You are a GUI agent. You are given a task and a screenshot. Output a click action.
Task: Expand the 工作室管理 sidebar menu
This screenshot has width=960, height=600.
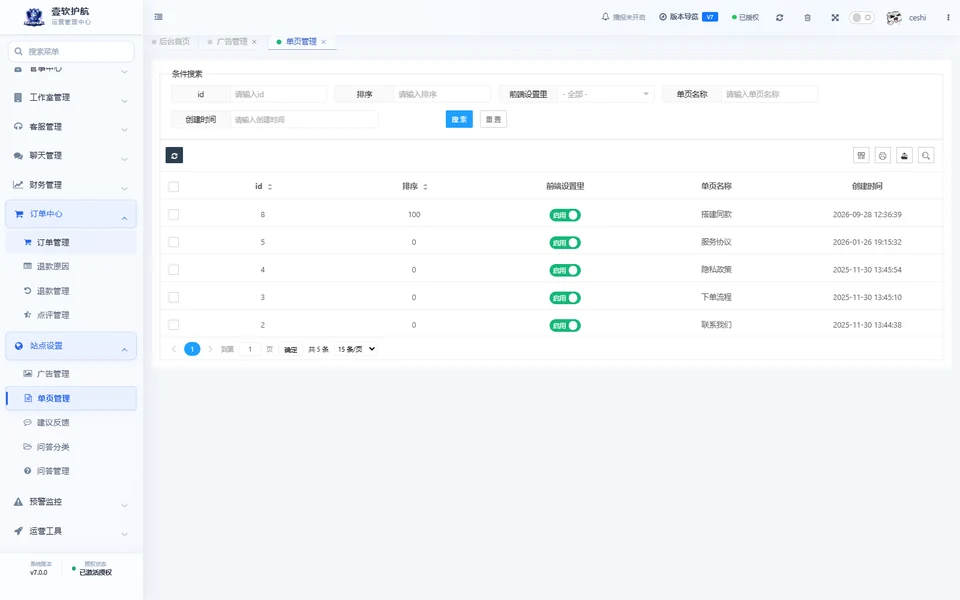tap(71, 98)
